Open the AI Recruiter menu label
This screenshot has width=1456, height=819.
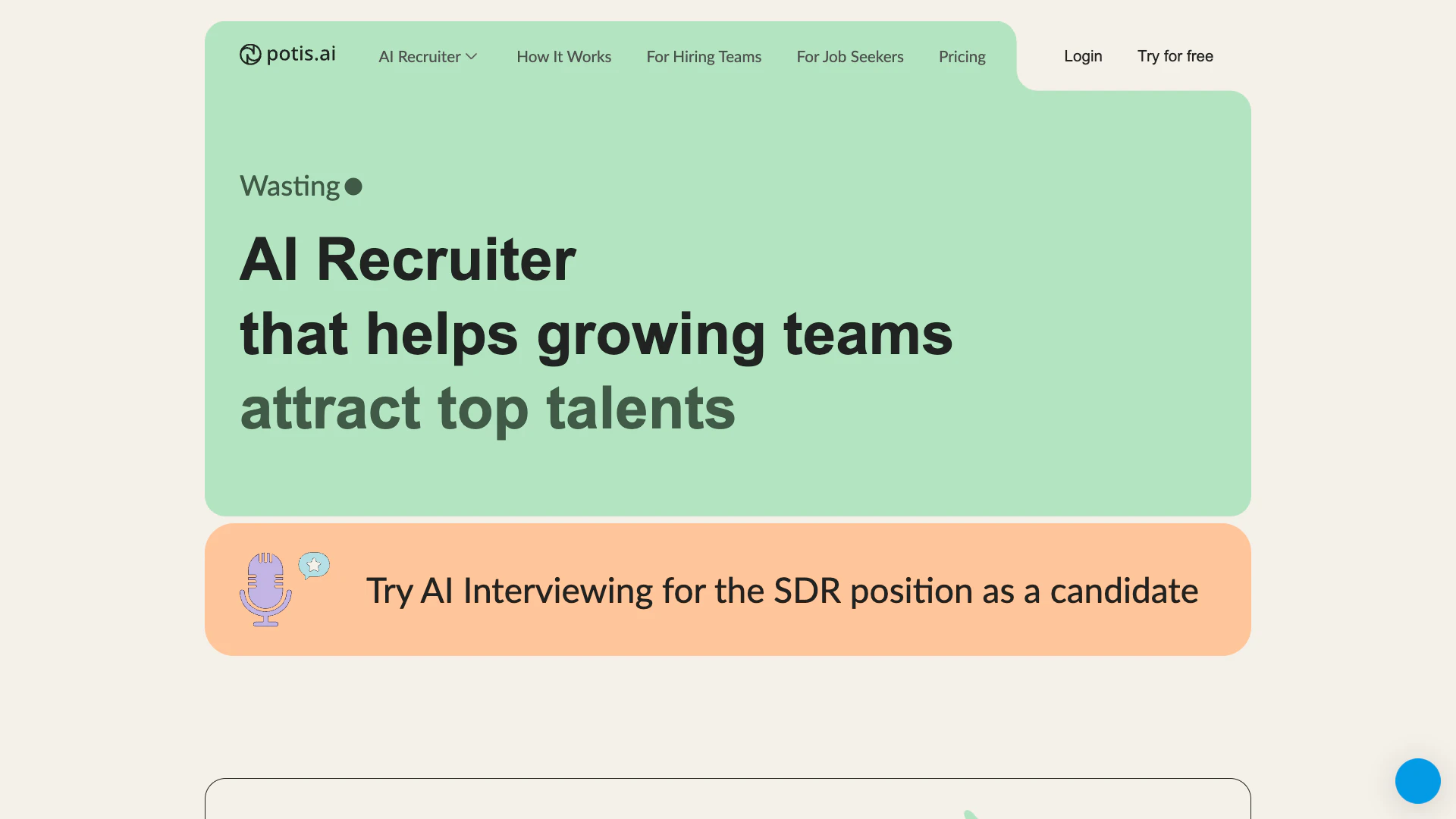pyautogui.click(x=419, y=57)
